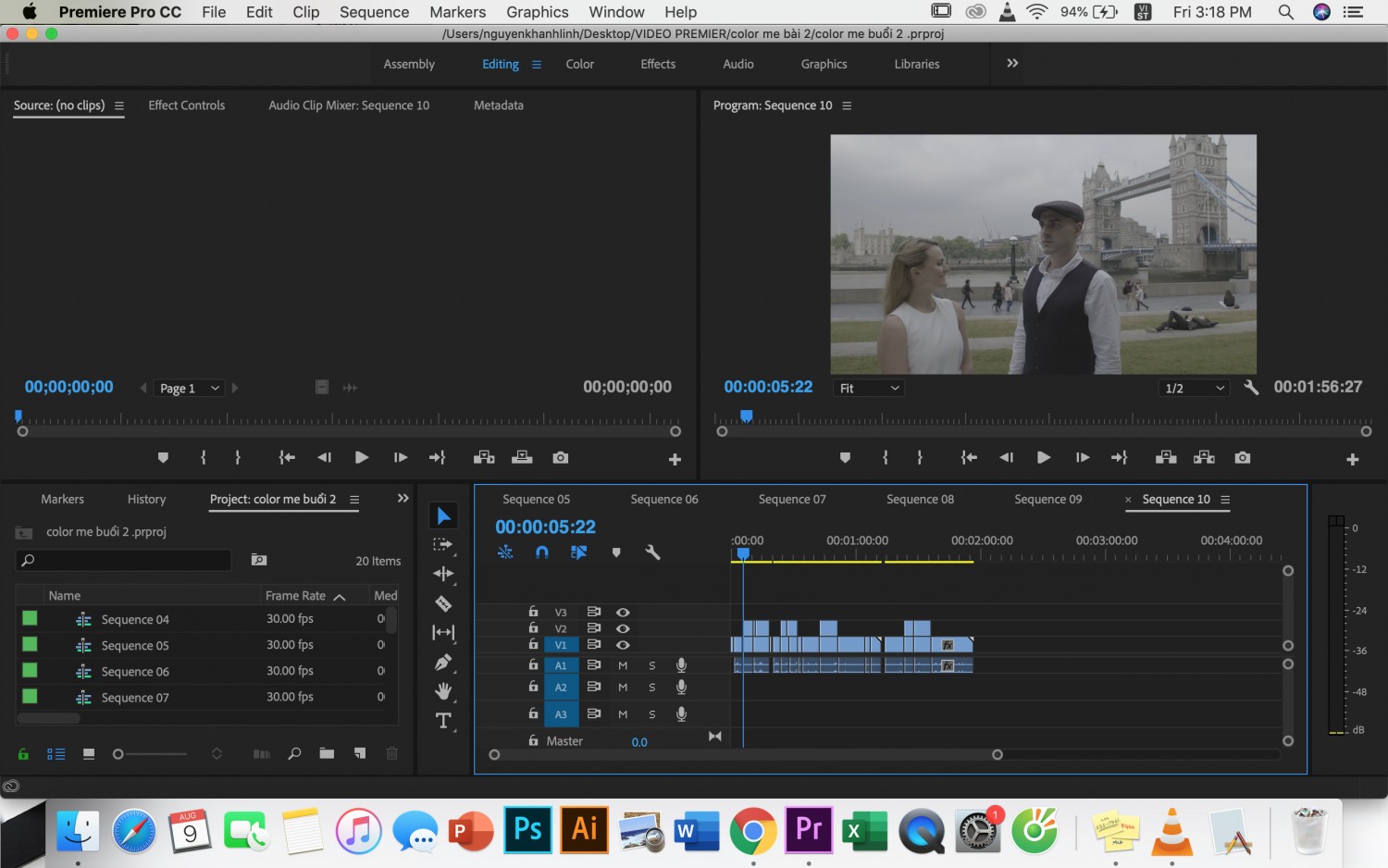This screenshot has width=1388, height=868.
Task: Solo audio track A2
Action: point(651,688)
